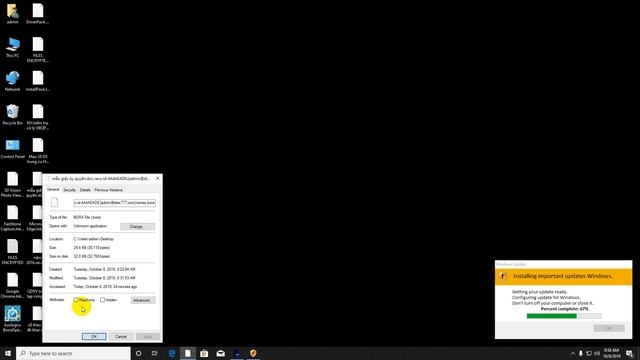
Task: Select FILES ENCRYPTED file above Google Chrome
Action: pyautogui.click(x=12, y=252)
